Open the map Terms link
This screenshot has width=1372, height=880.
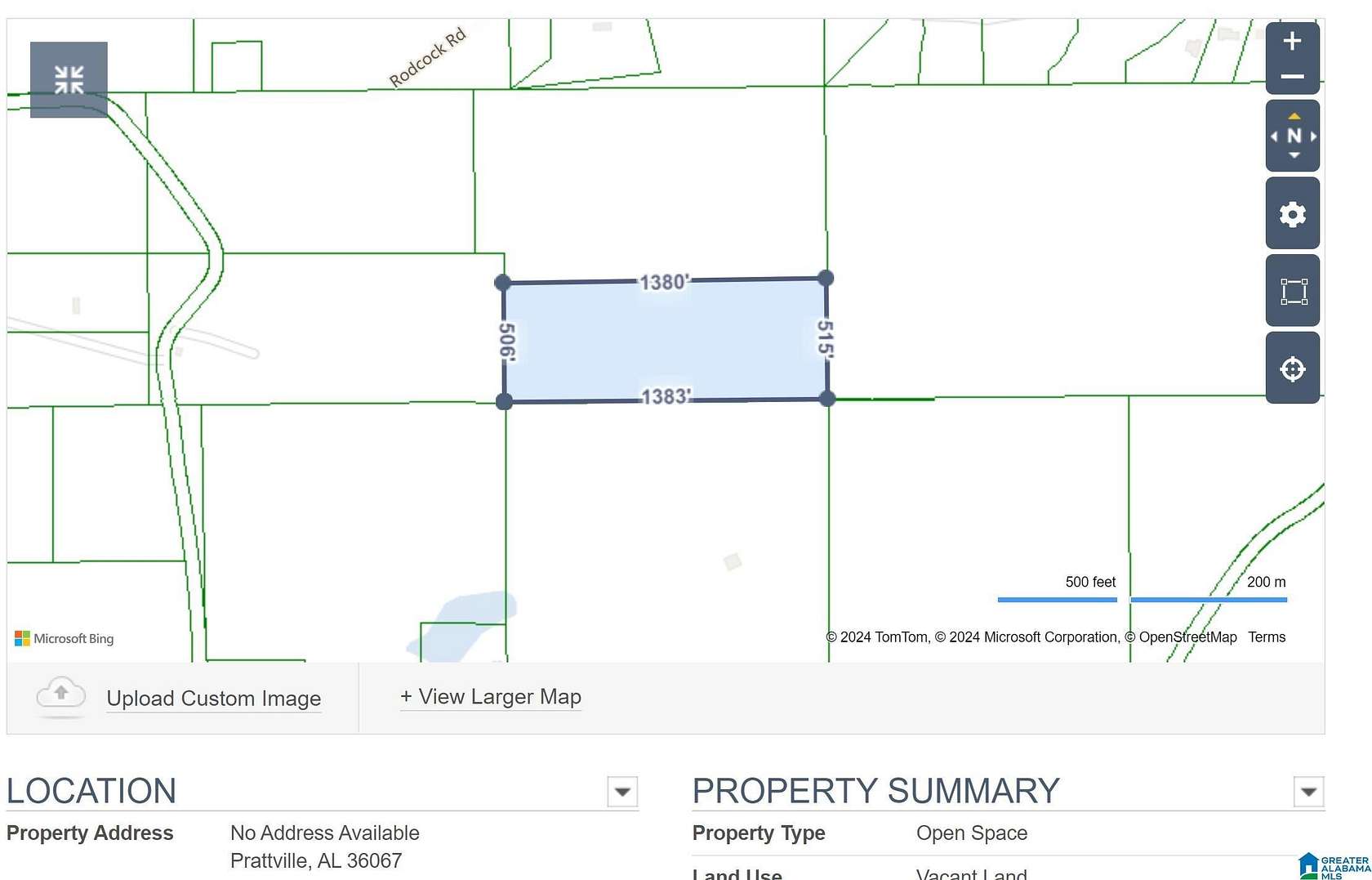tap(1267, 637)
